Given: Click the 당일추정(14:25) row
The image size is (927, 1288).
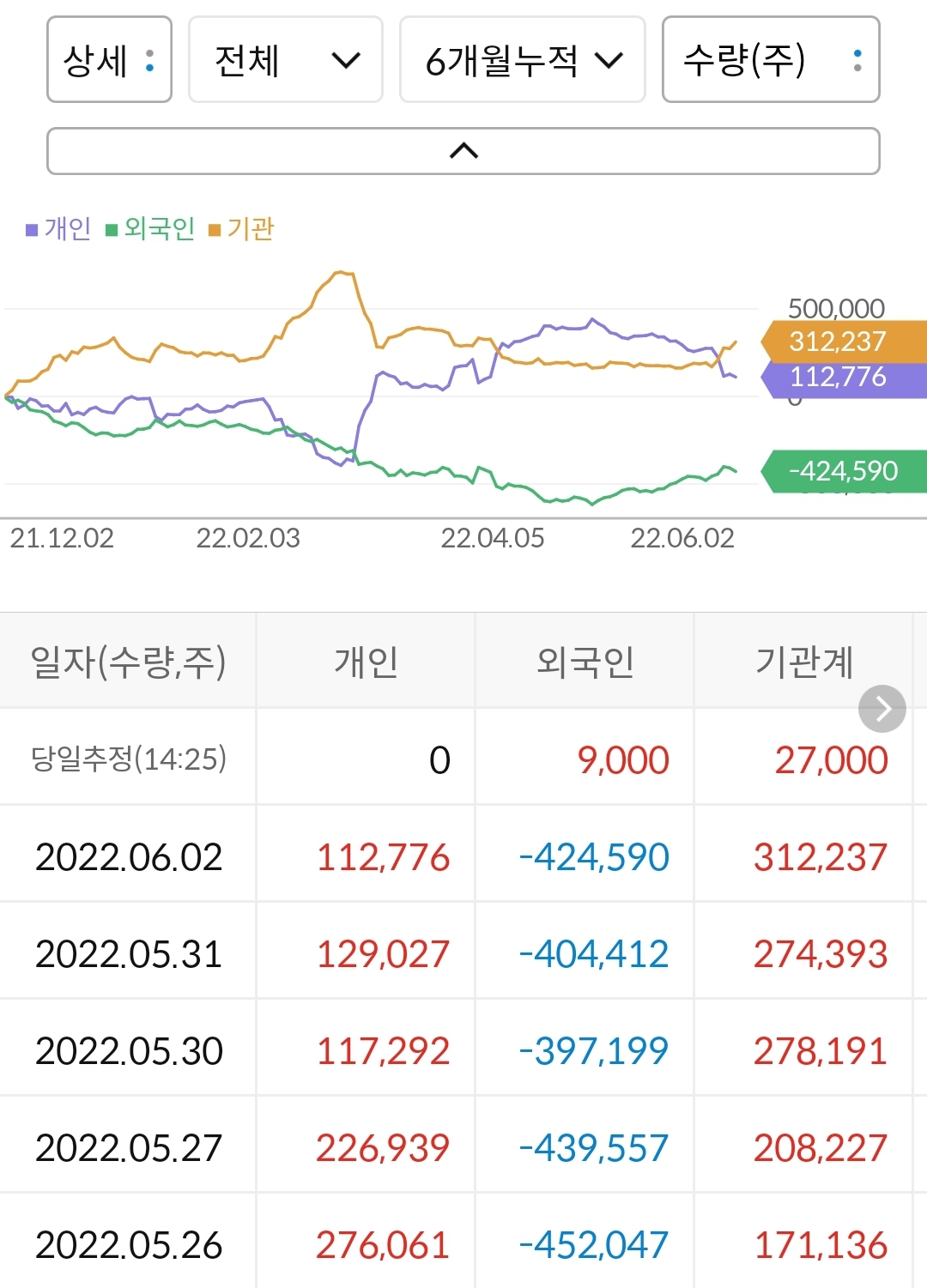Looking at the screenshot, I should (x=129, y=759).
